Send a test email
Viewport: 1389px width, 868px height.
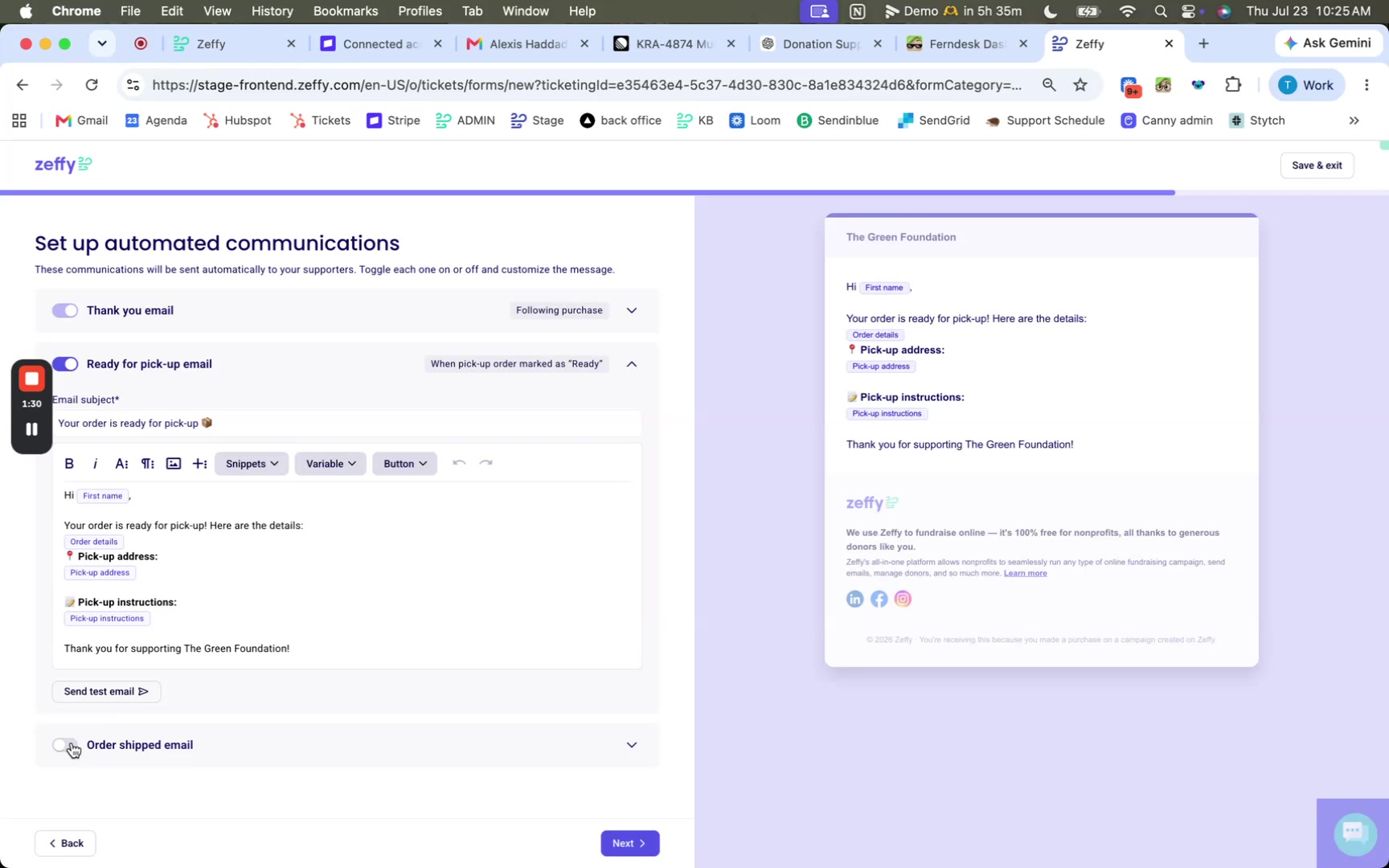click(x=106, y=691)
